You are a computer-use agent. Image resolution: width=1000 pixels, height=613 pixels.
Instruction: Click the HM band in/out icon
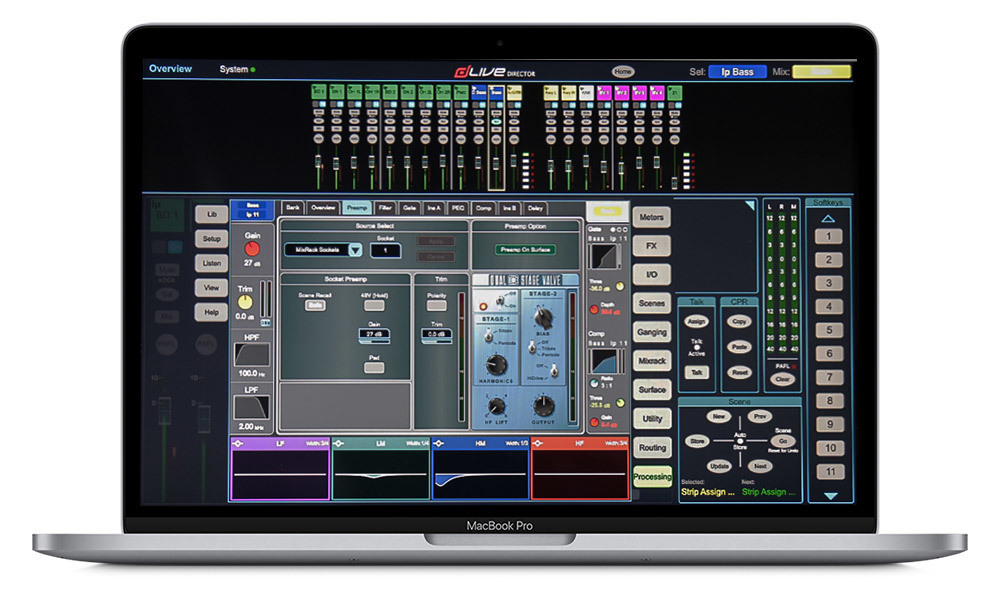439,443
